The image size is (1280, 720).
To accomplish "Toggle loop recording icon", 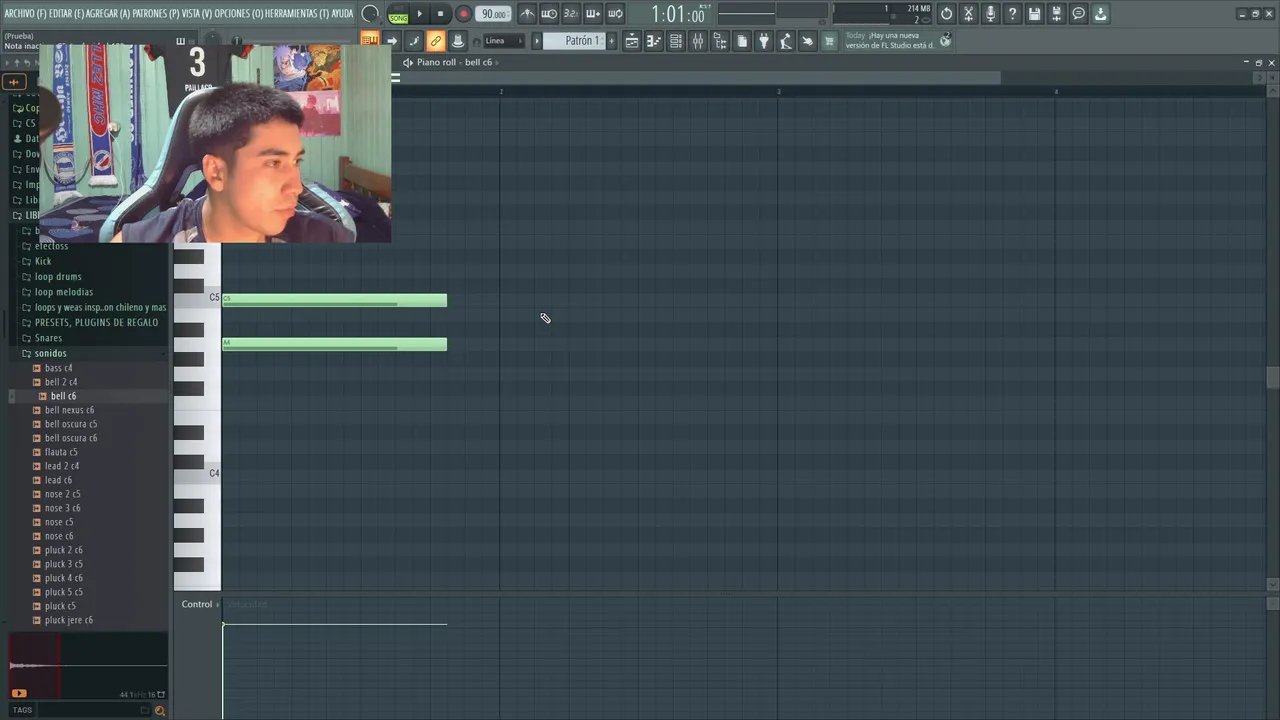I will pos(615,14).
